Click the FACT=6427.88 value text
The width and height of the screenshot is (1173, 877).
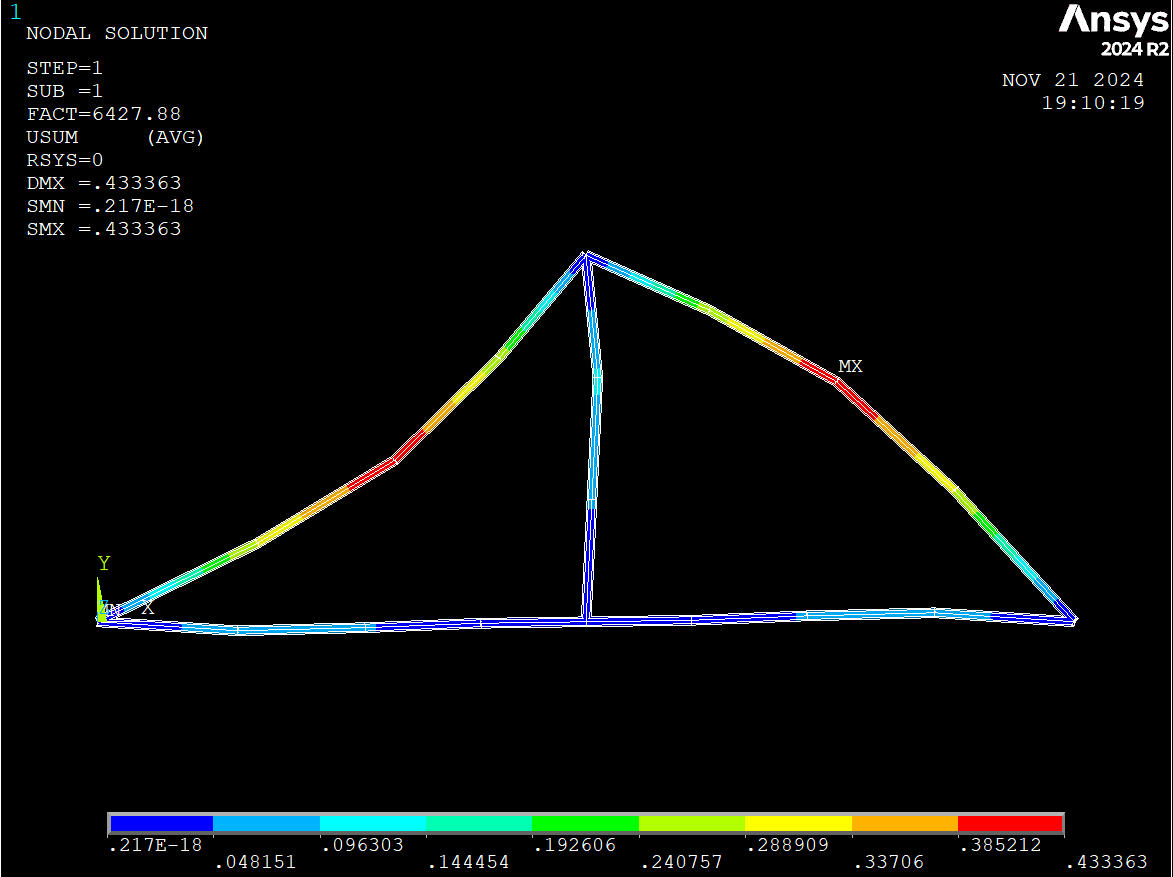104,114
